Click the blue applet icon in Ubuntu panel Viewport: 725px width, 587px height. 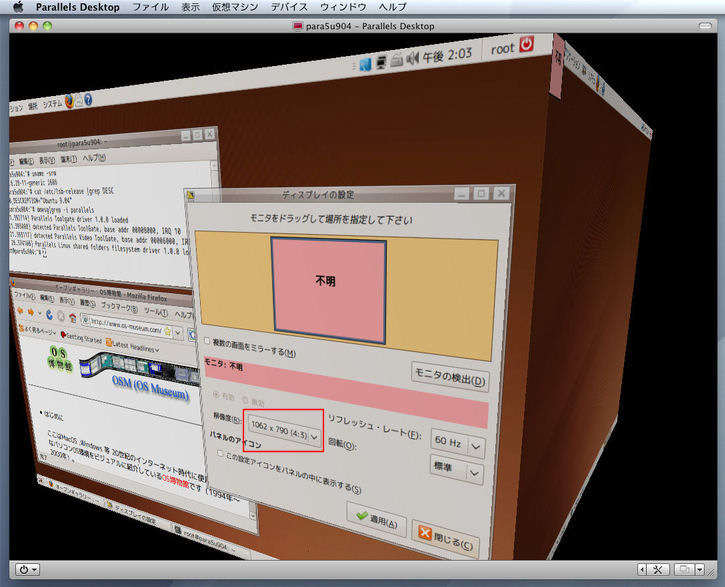pyautogui.click(x=365, y=64)
